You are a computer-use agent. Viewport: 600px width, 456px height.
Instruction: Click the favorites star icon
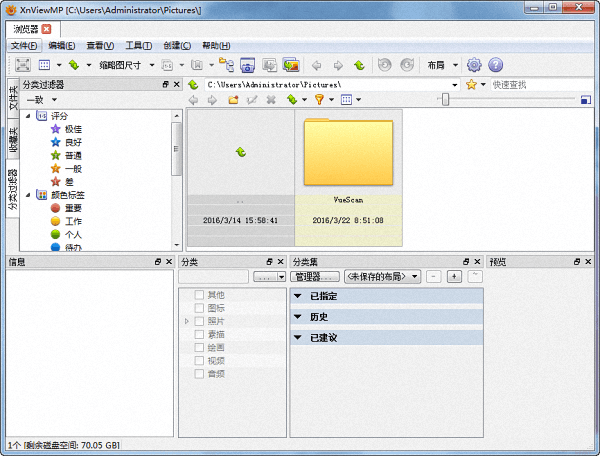tap(471, 85)
